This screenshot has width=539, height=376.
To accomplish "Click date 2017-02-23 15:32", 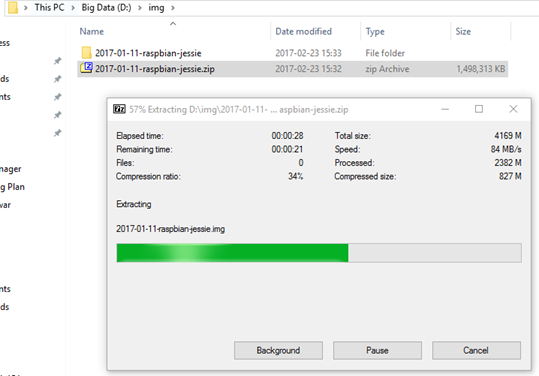I will click(308, 69).
